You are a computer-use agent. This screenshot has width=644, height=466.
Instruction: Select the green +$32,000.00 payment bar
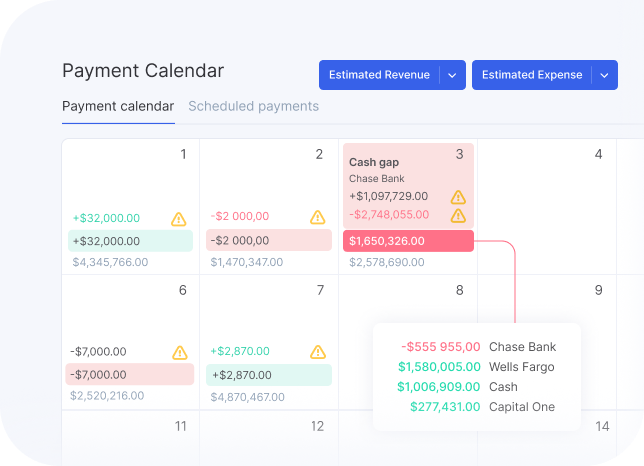(130, 241)
